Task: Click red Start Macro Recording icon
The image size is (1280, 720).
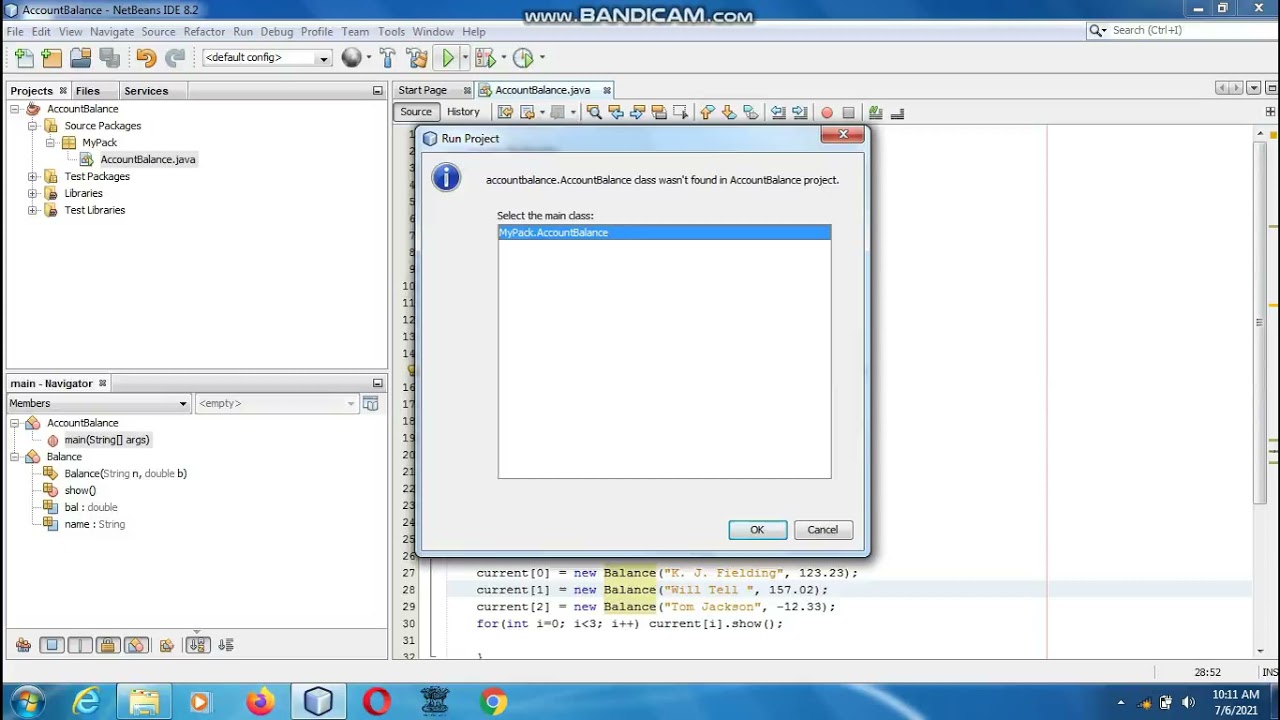Action: [x=827, y=112]
